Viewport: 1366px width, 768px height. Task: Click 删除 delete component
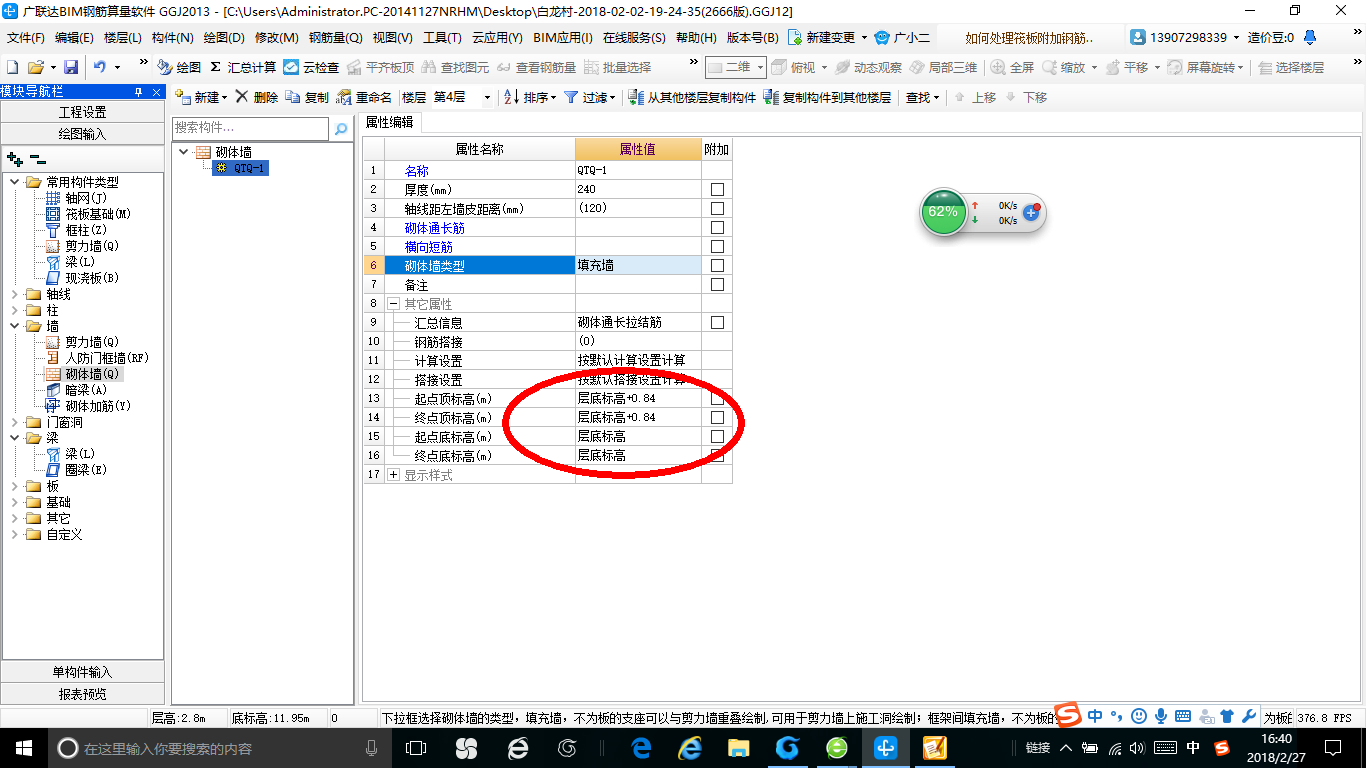pos(257,97)
